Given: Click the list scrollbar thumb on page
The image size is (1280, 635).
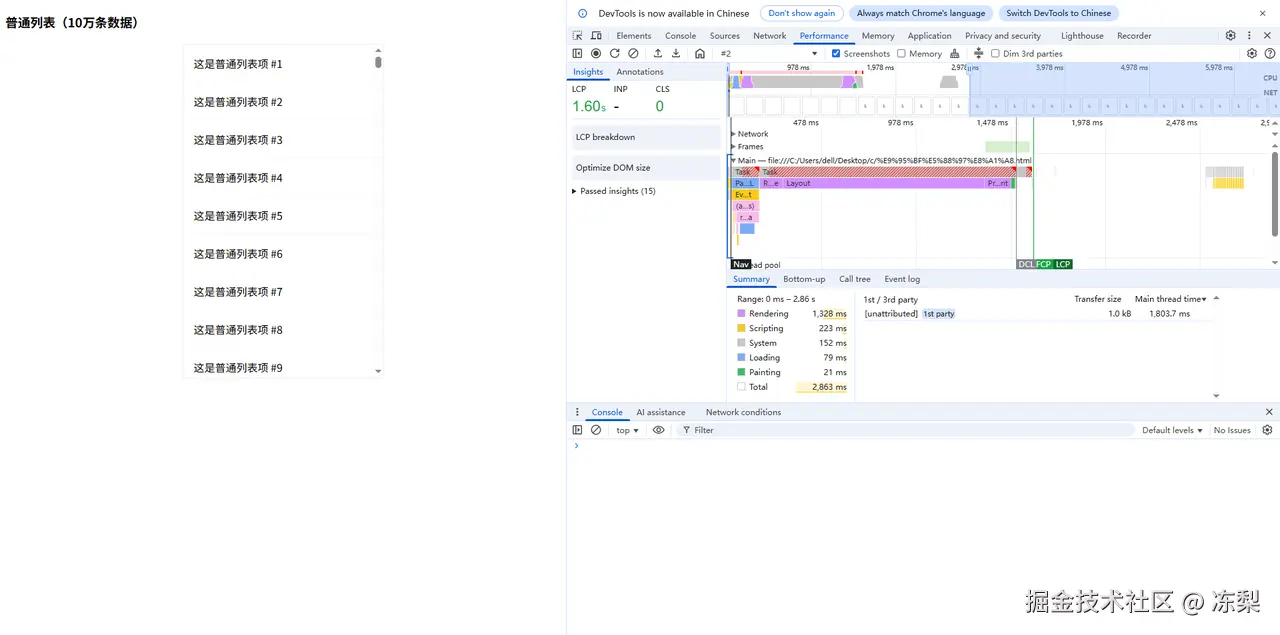Looking at the screenshot, I should click(x=378, y=62).
